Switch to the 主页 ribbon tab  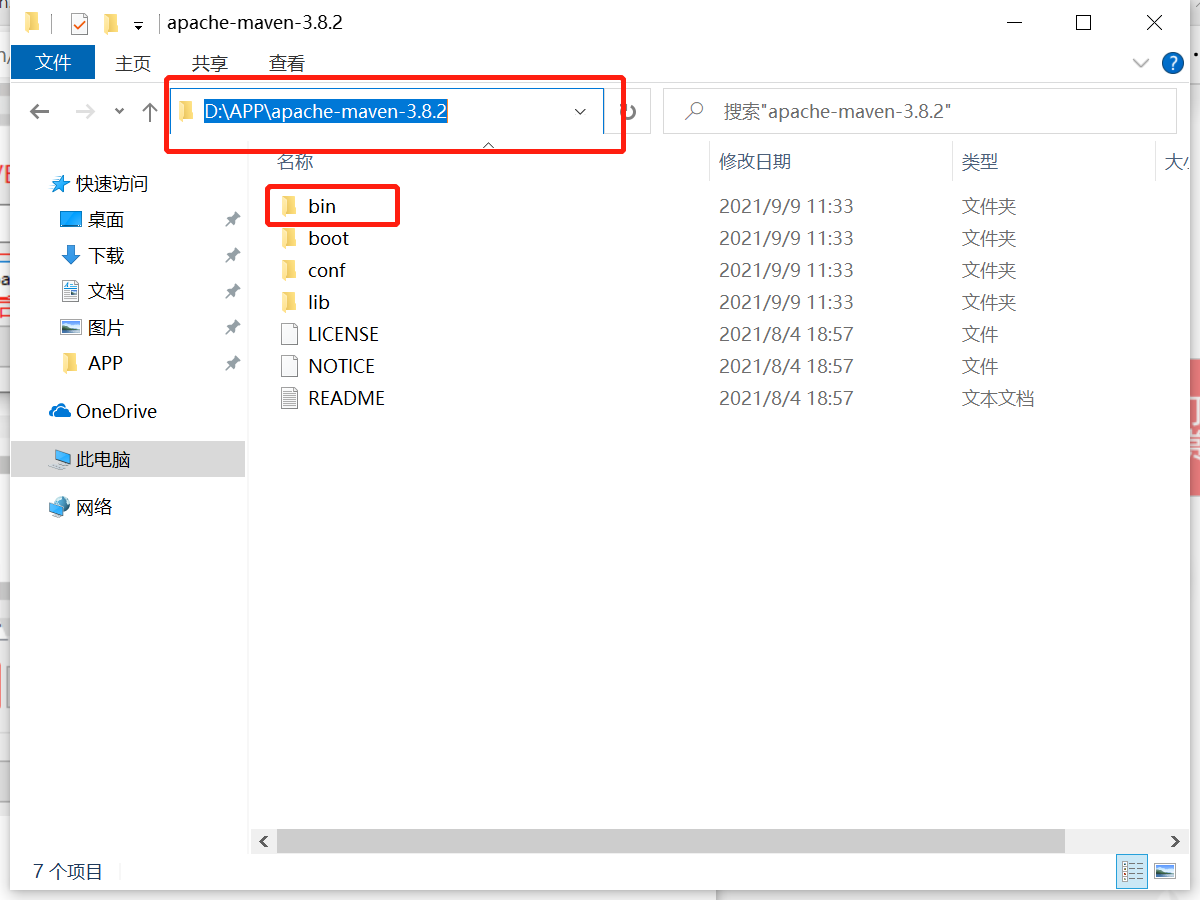(133, 63)
